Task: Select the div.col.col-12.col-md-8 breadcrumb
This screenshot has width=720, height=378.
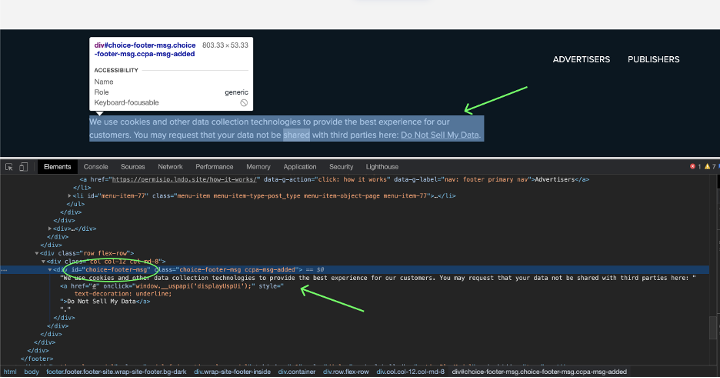Action: click(411, 372)
